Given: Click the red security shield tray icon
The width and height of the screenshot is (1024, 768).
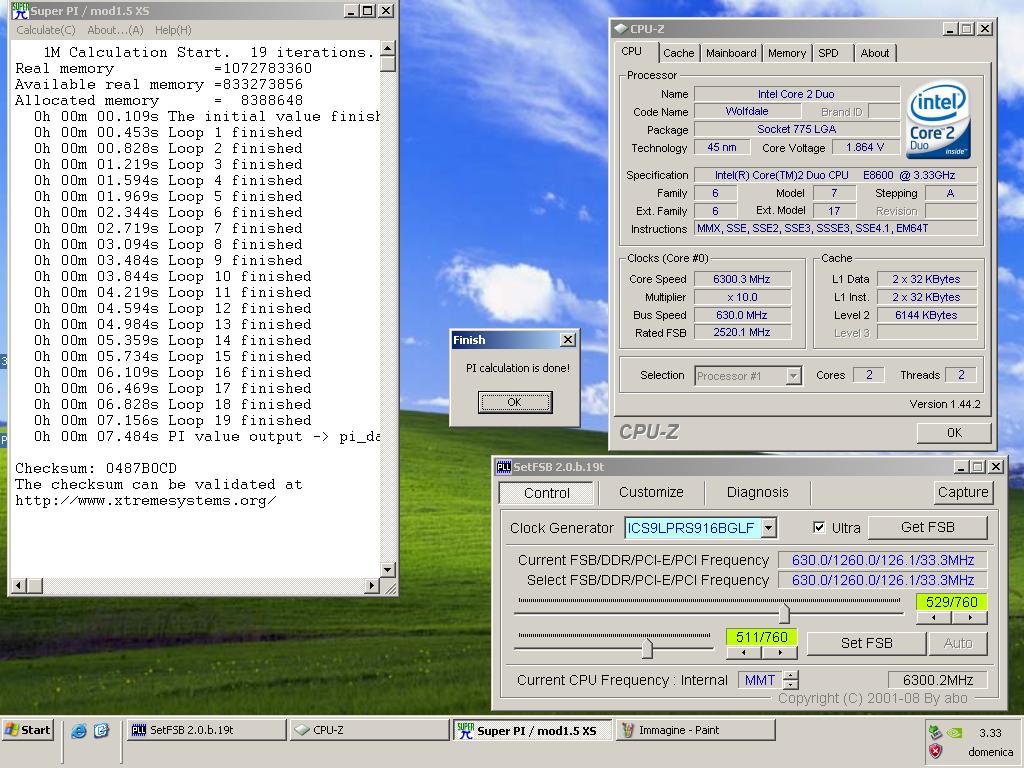Looking at the screenshot, I should pos(935,752).
